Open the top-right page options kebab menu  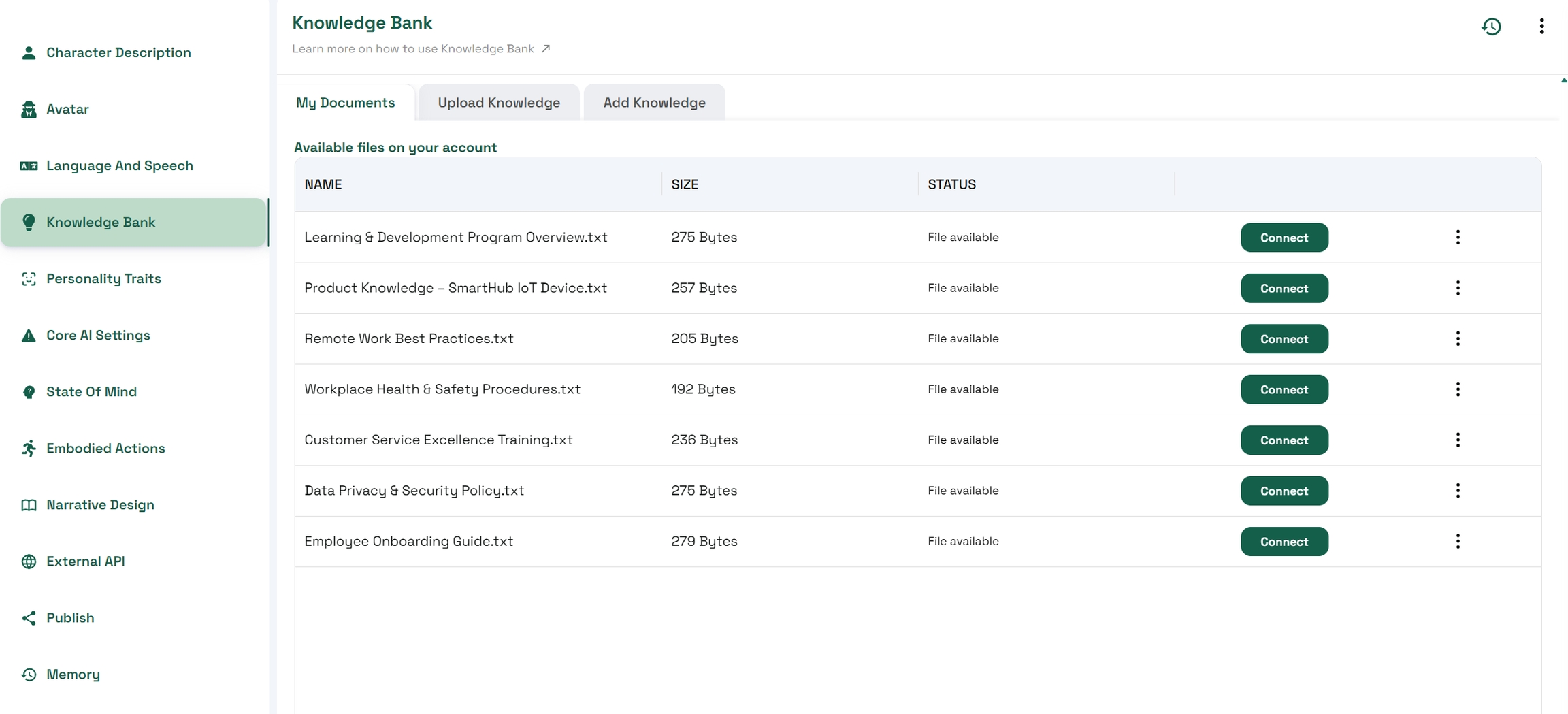pos(1541,27)
